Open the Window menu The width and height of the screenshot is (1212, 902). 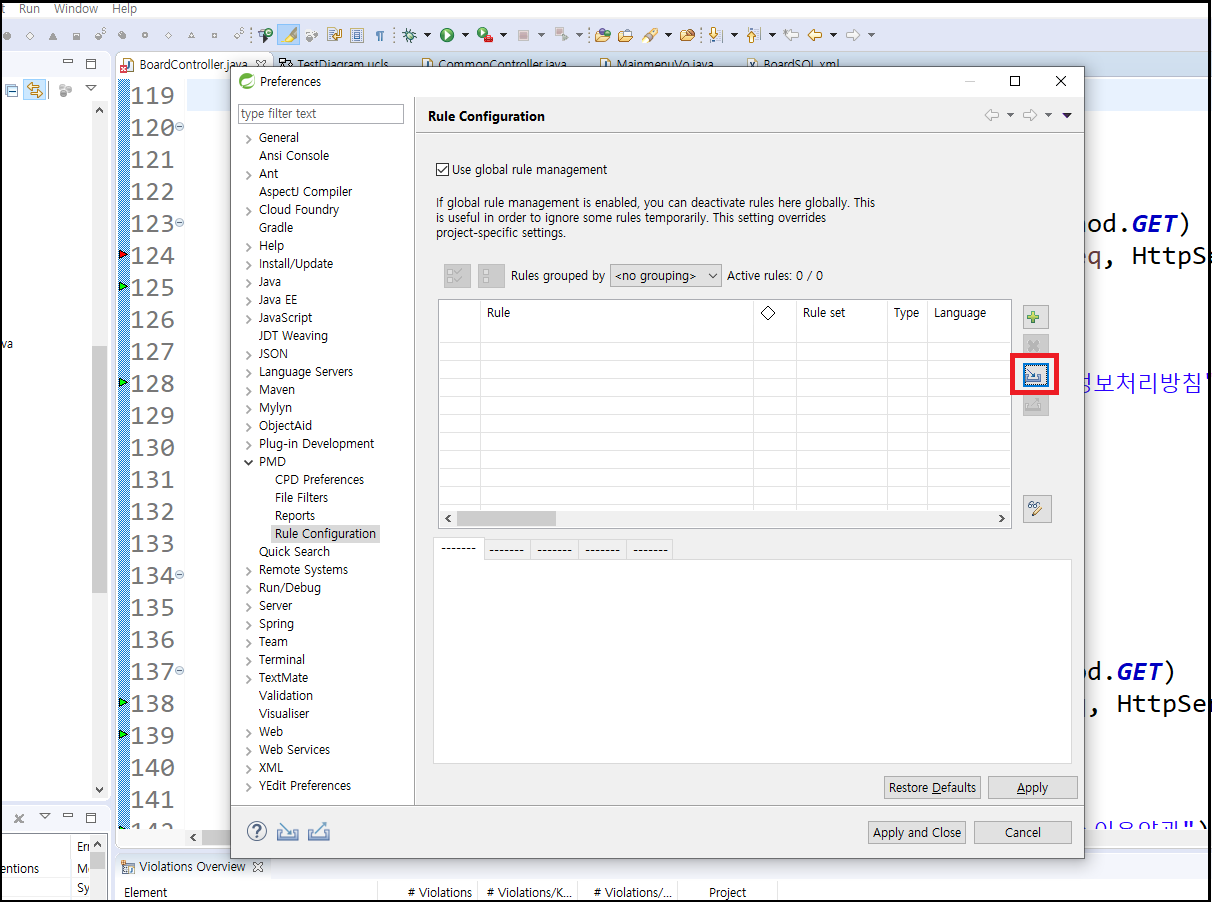point(76,8)
